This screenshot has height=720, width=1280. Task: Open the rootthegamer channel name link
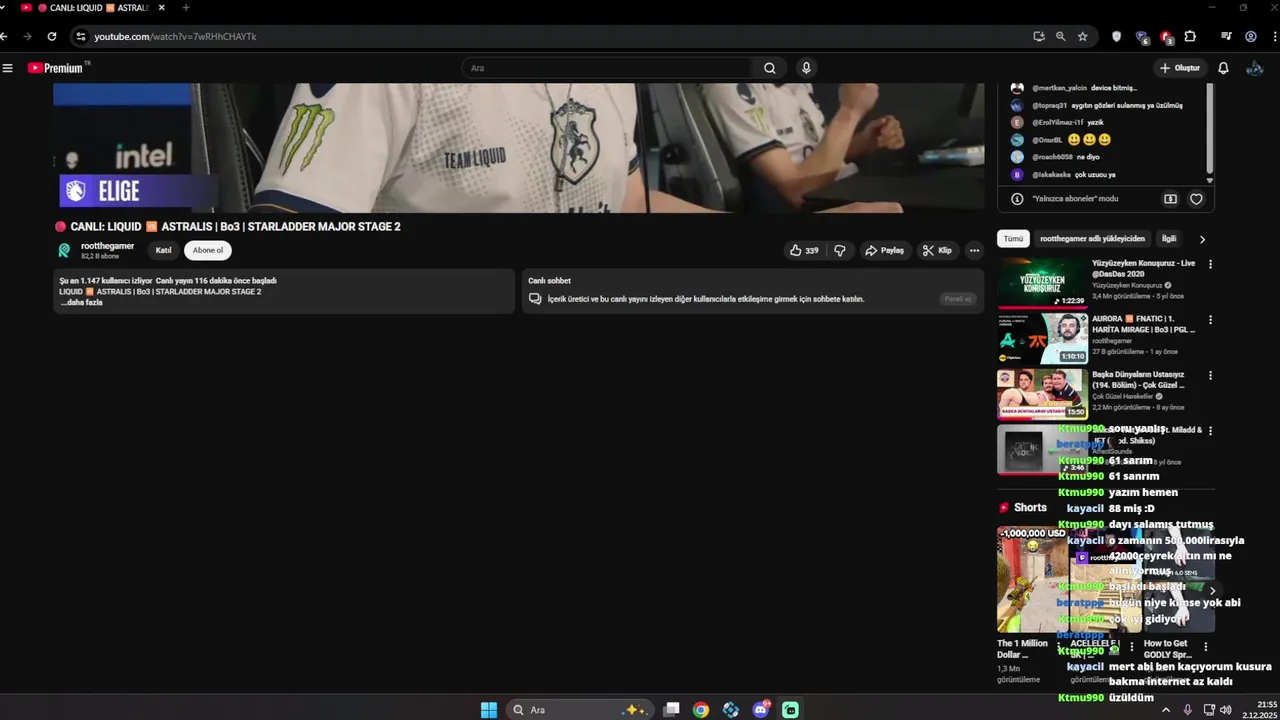click(x=107, y=246)
